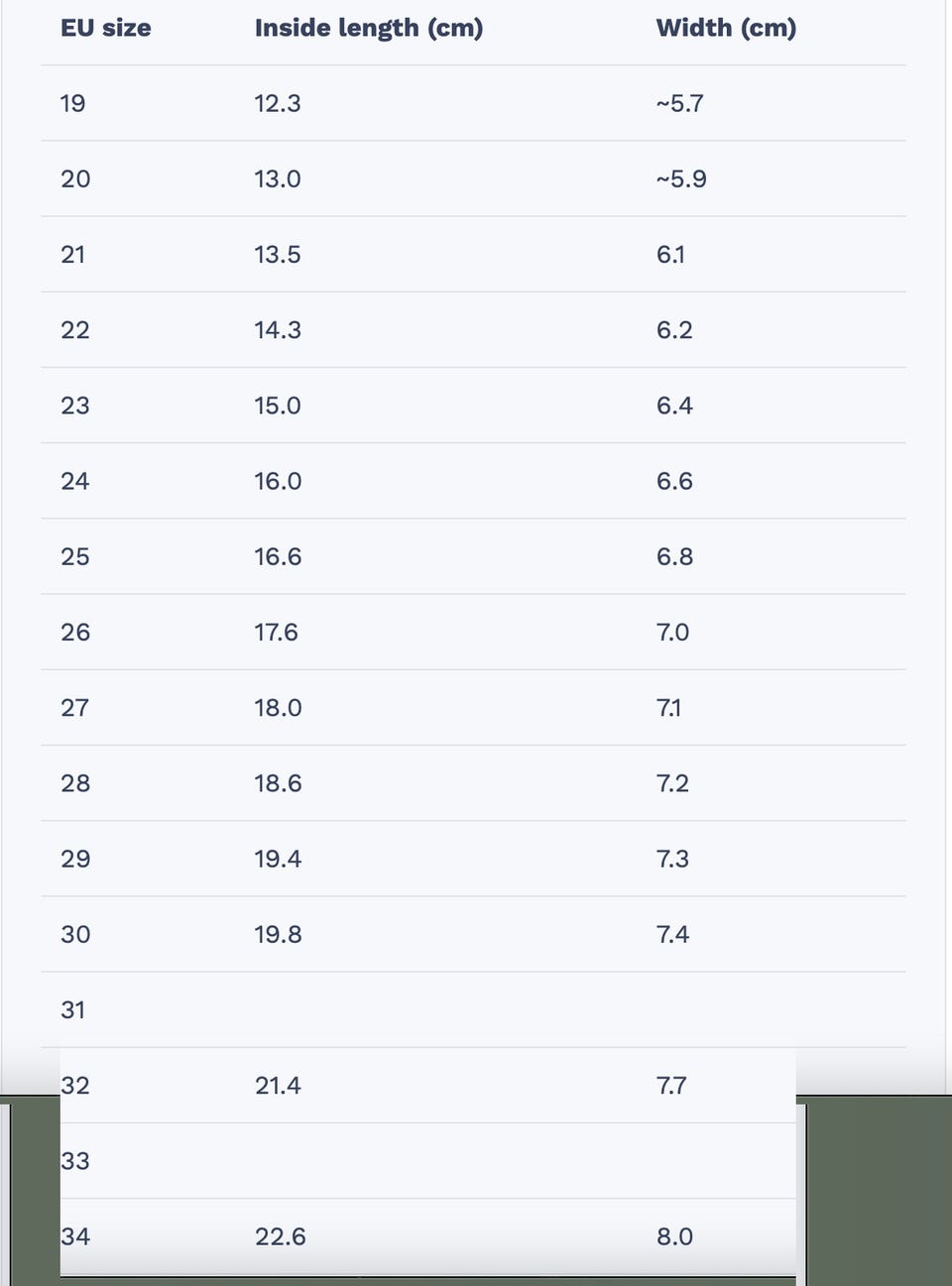This screenshot has height=1286, width=952.
Task: Click inside length value 12.3
Action: (x=278, y=103)
